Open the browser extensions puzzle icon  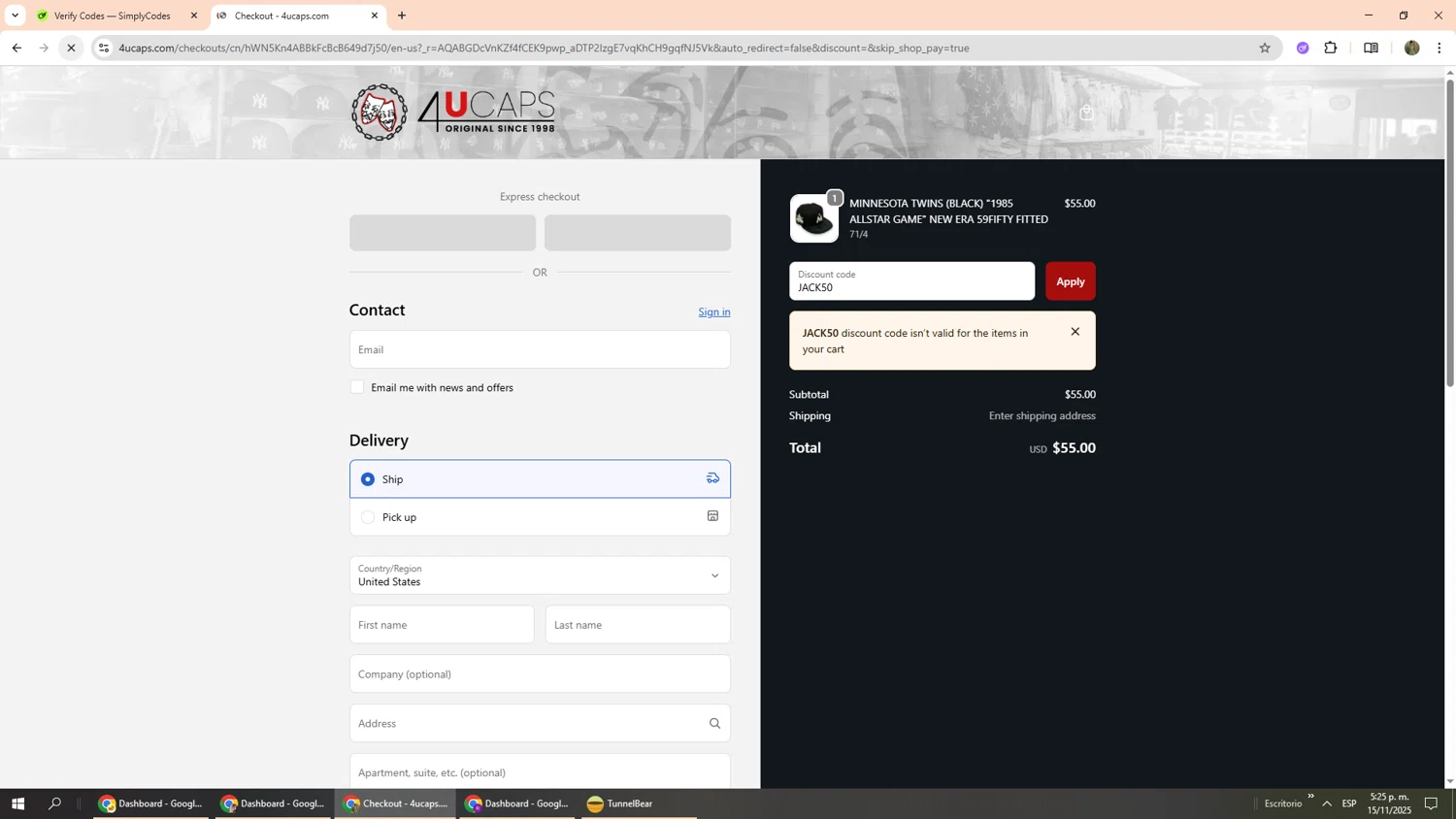point(1331,48)
